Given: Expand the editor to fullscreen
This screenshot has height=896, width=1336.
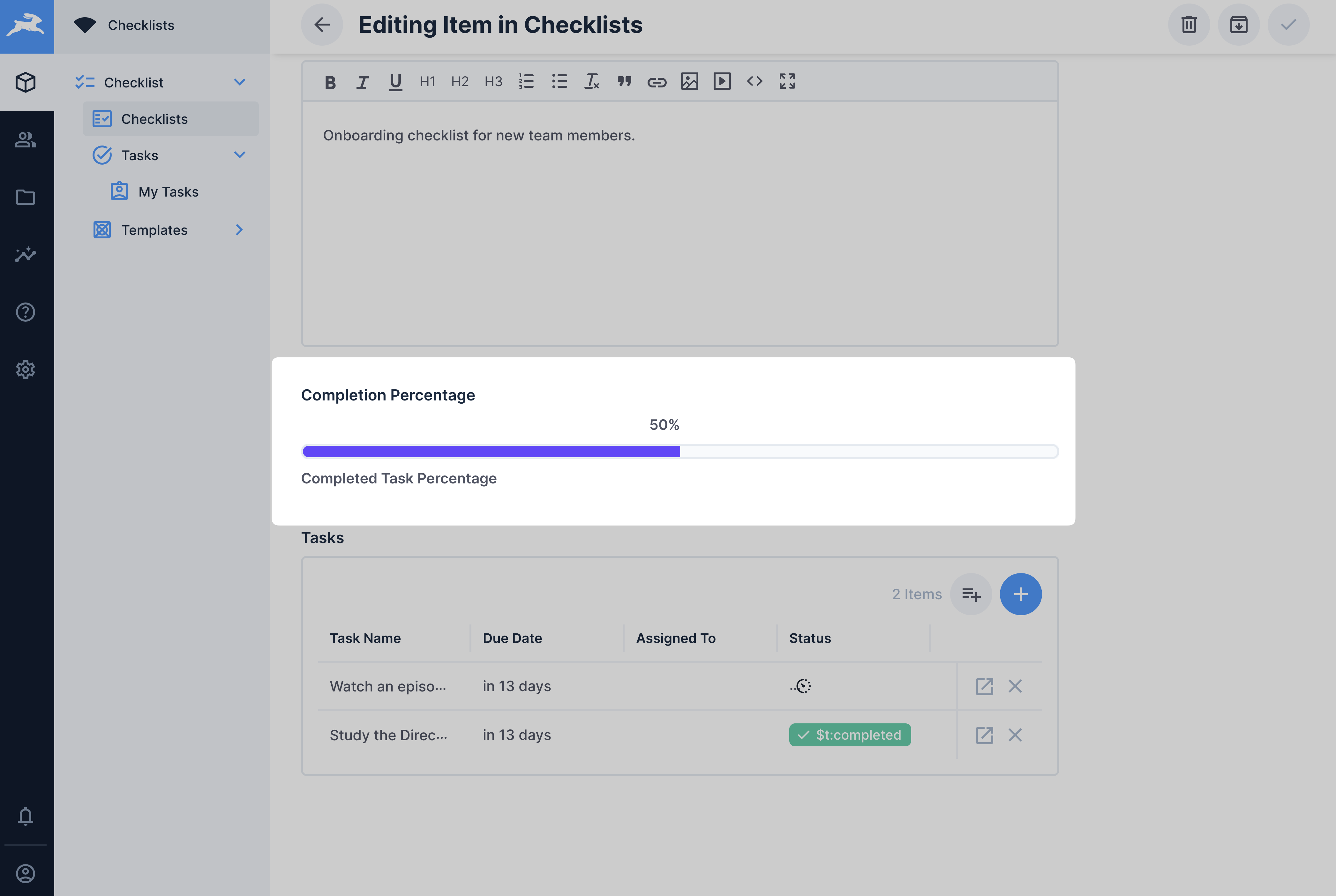Looking at the screenshot, I should 787,82.
